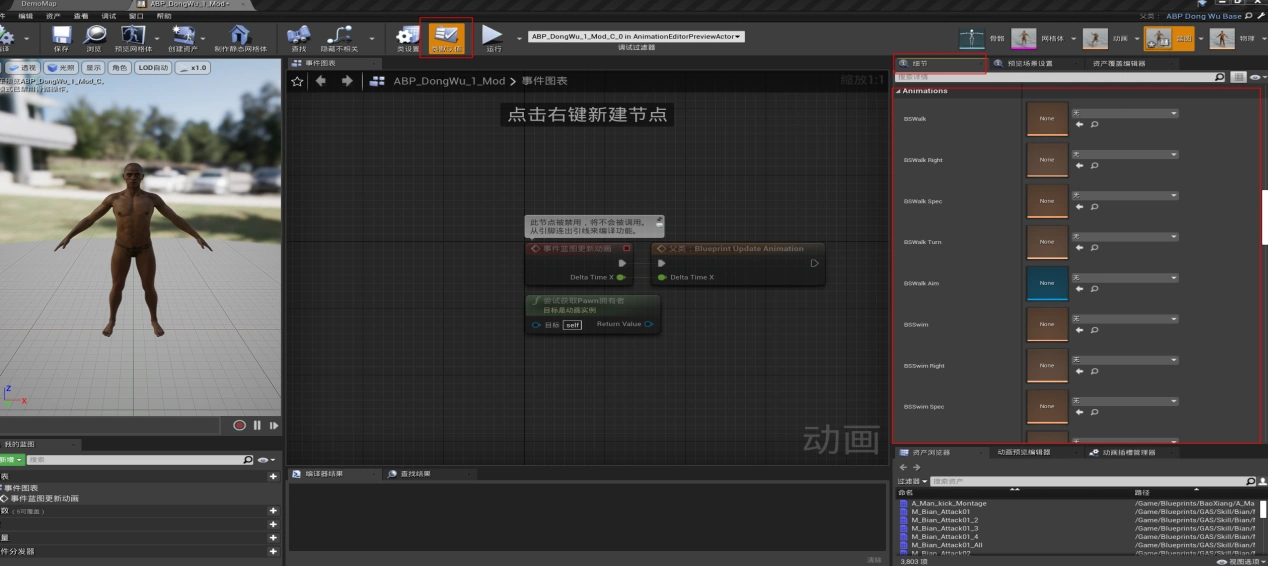1268x566 pixels.
Task: Open BSWalk asset dropdown
Action: click(x=1125, y=114)
